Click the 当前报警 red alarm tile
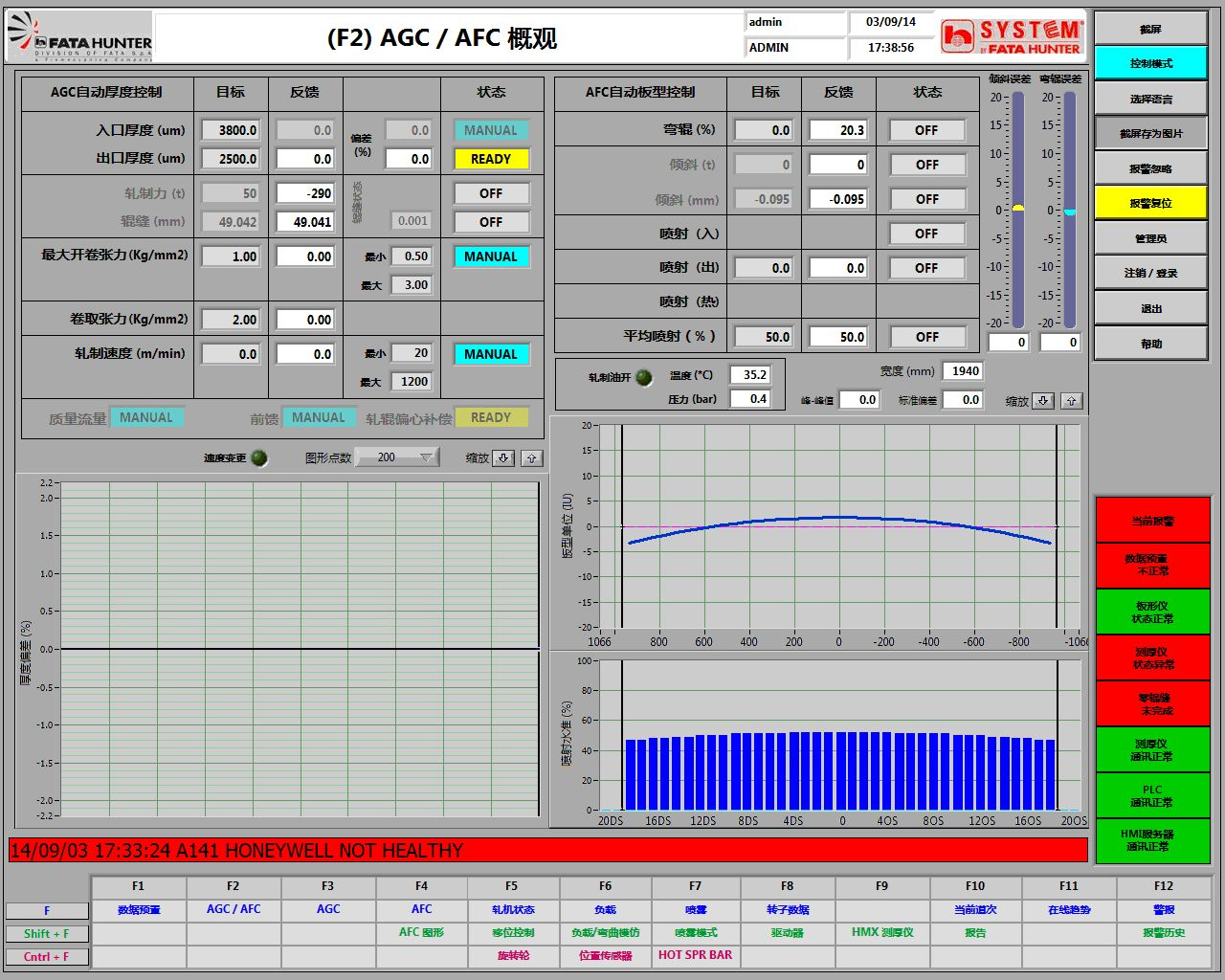Screen dimensions: 1225x980 [x=1151, y=520]
